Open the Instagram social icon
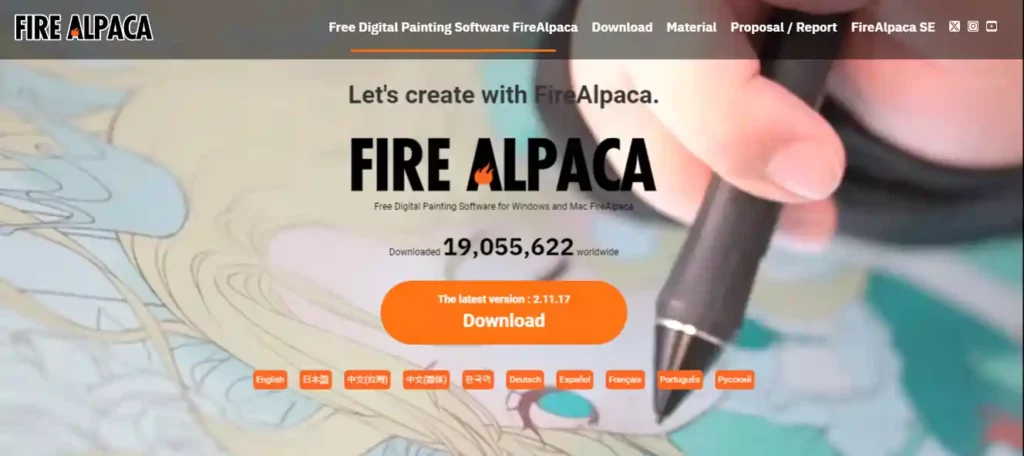Image resolution: width=1024 pixels, height=456 pixels. (973, 27)
